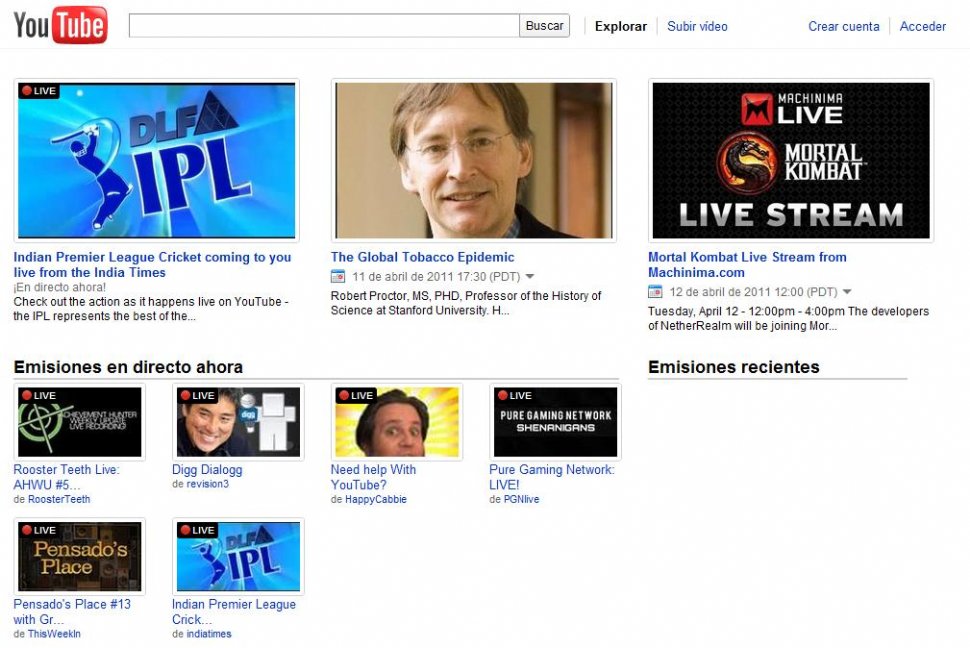970x648 pixels.
Task: Click the Crear cuenta link
Action: tap(843, 27)
